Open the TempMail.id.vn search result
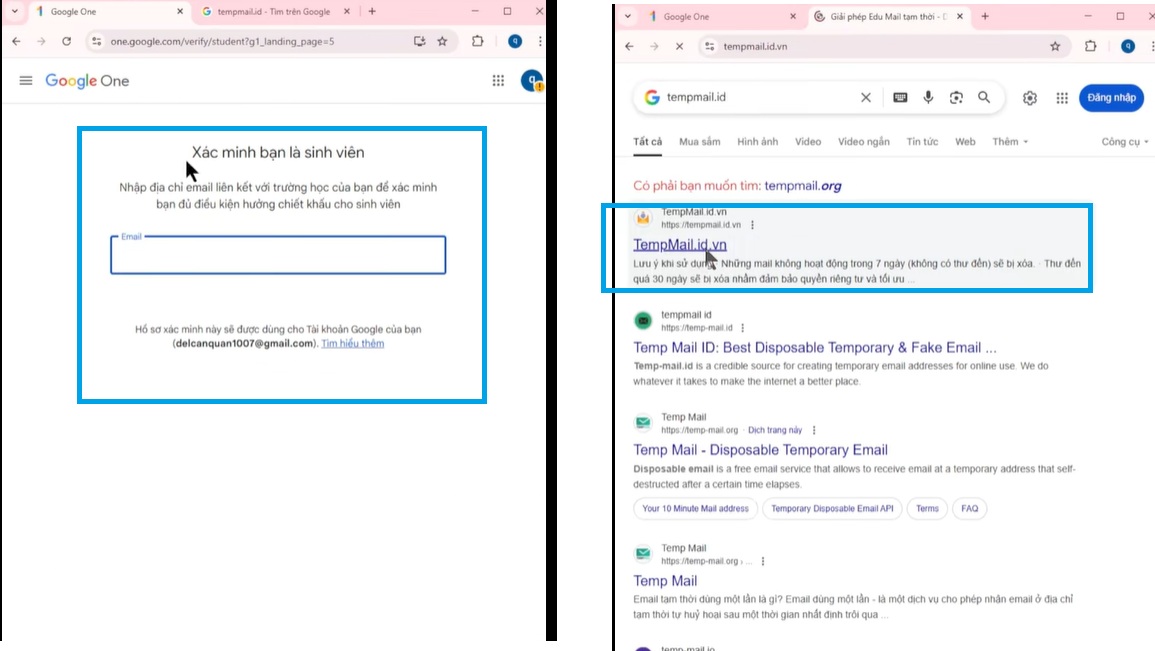 pos(679,244)
